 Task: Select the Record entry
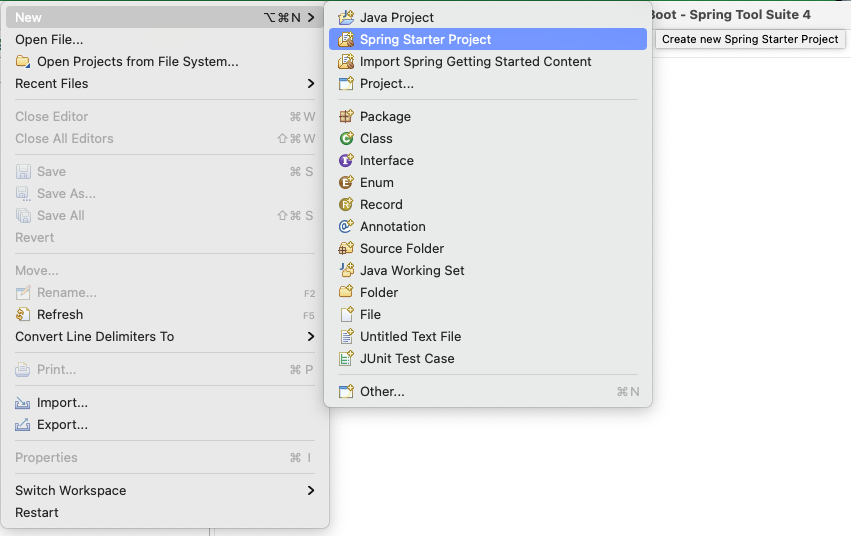point(488,205)
